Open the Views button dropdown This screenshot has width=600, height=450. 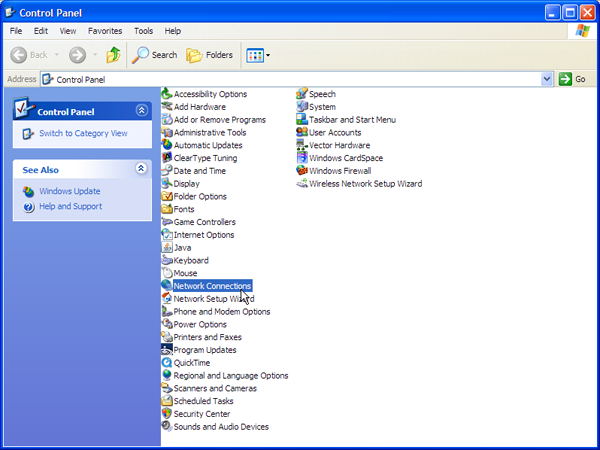[x=268, y=55]
